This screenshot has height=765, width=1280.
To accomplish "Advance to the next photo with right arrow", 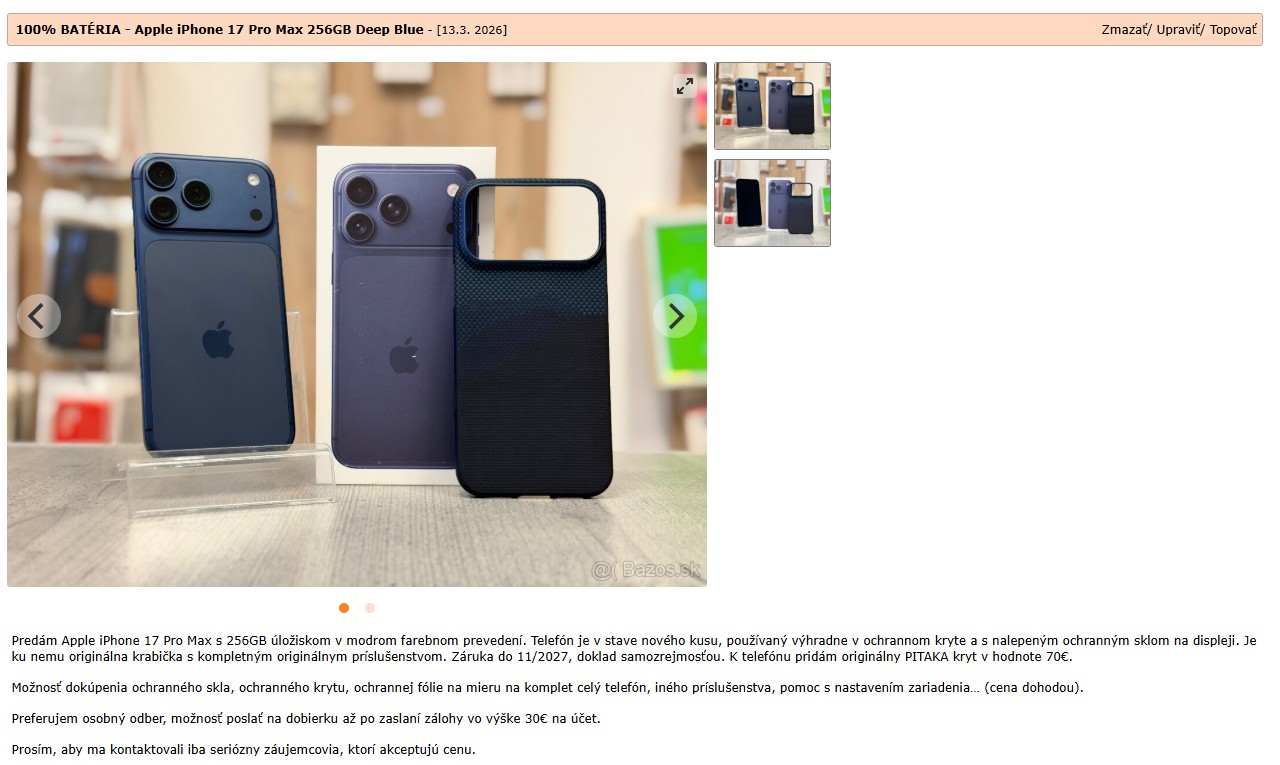I will click(x=675, y=316).
